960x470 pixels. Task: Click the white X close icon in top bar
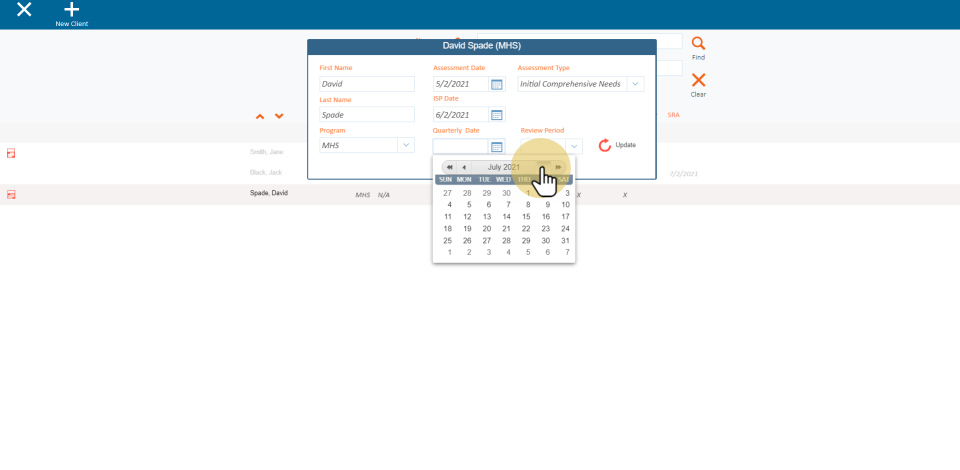click(24, 10)
